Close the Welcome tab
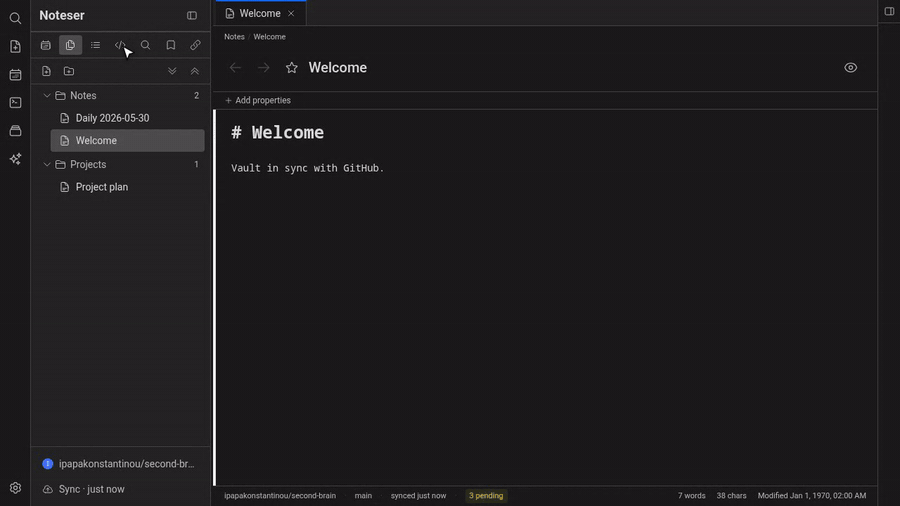The width and height of the screenshot is (900, 506). (291, 13)
